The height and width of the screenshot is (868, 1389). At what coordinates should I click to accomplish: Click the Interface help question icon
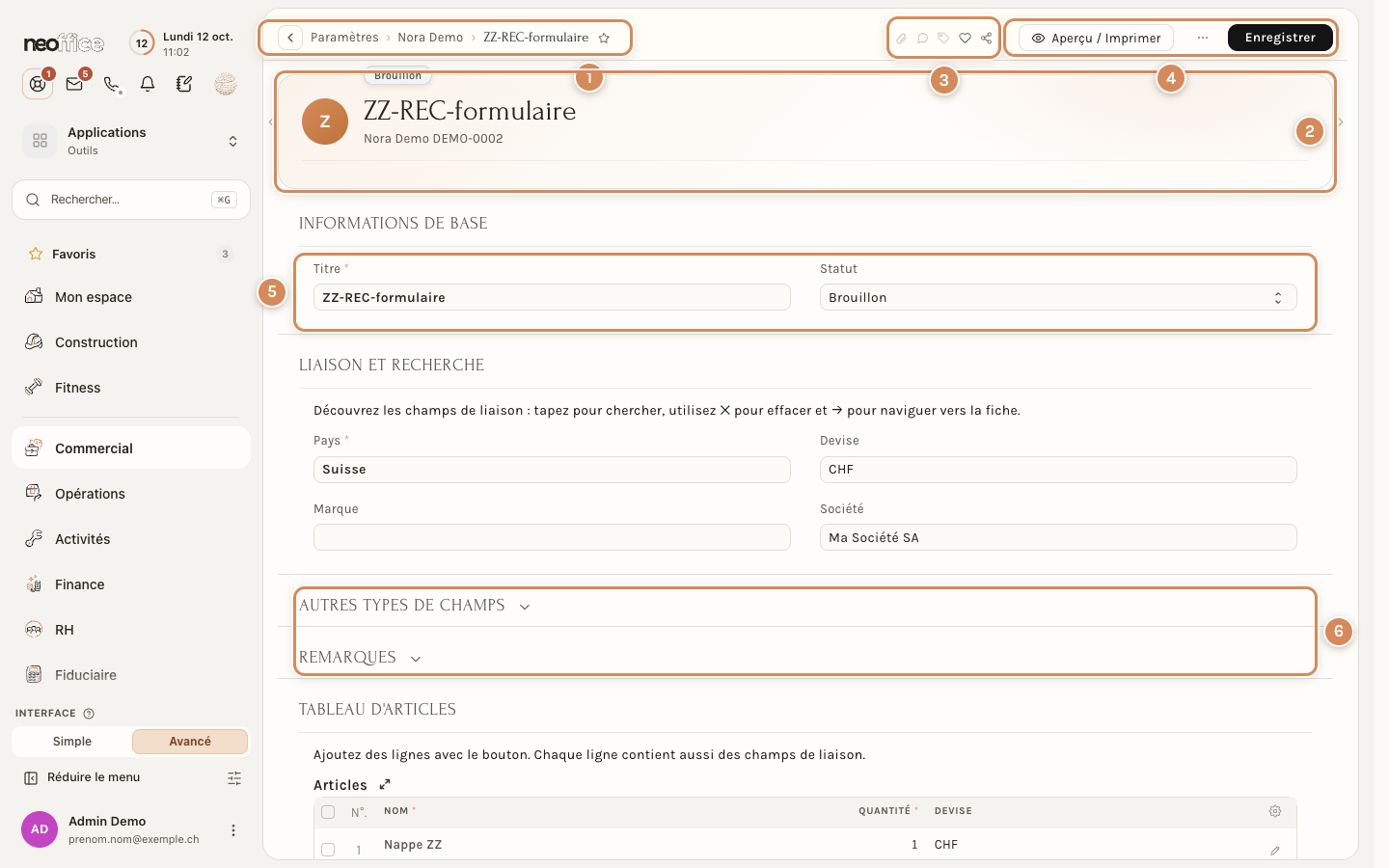coord(89,714)
